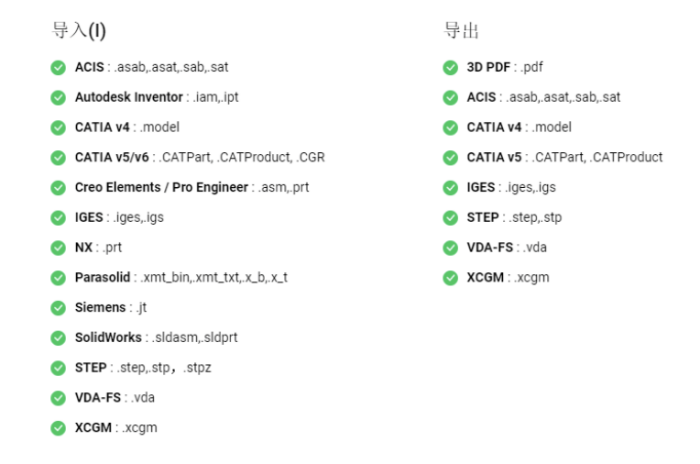Click the import STEP .stpz entry
This screenshot has height=464, width=700.
pos(143,368)
